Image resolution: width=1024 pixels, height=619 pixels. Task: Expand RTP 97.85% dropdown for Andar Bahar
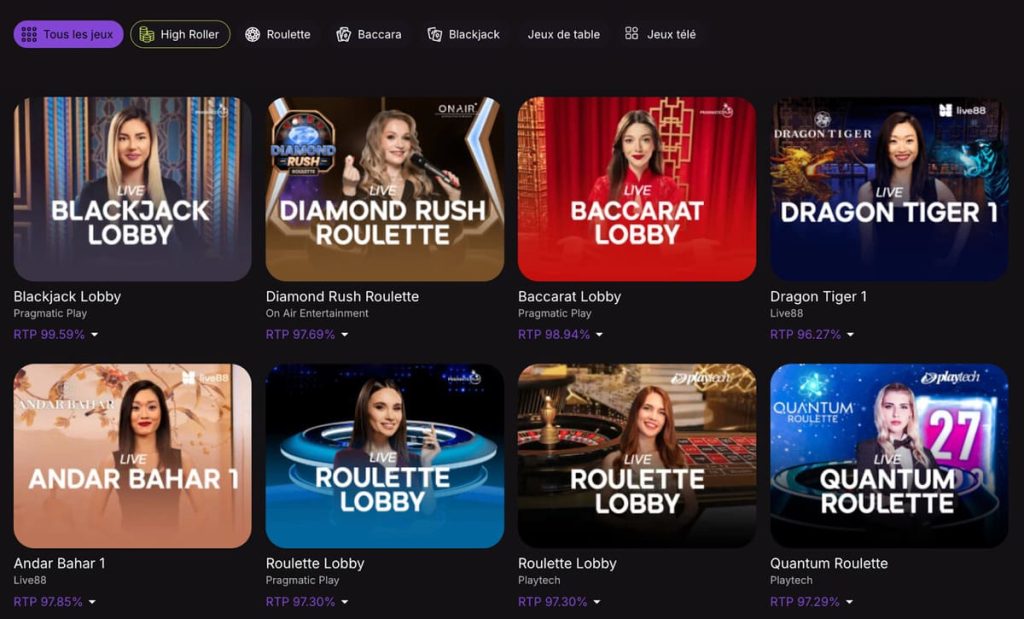[x=92, y=602]
